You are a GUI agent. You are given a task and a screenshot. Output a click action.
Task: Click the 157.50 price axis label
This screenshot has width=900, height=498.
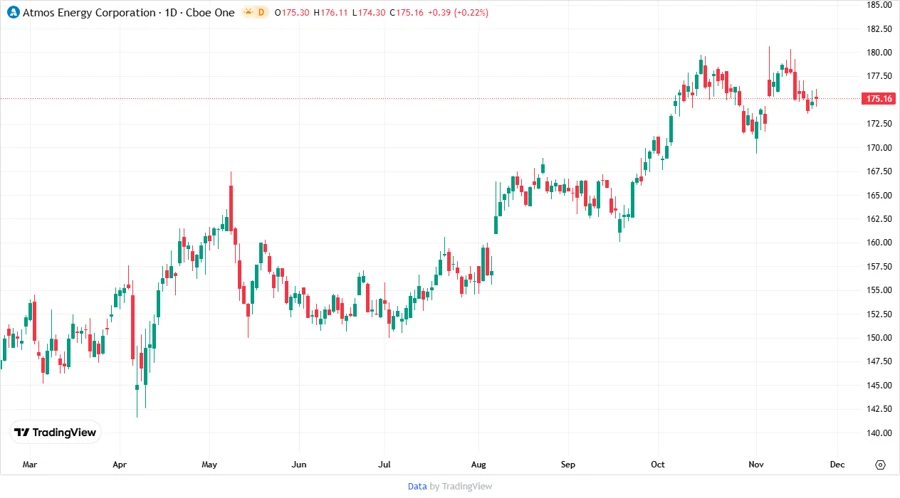coord(879,266)
